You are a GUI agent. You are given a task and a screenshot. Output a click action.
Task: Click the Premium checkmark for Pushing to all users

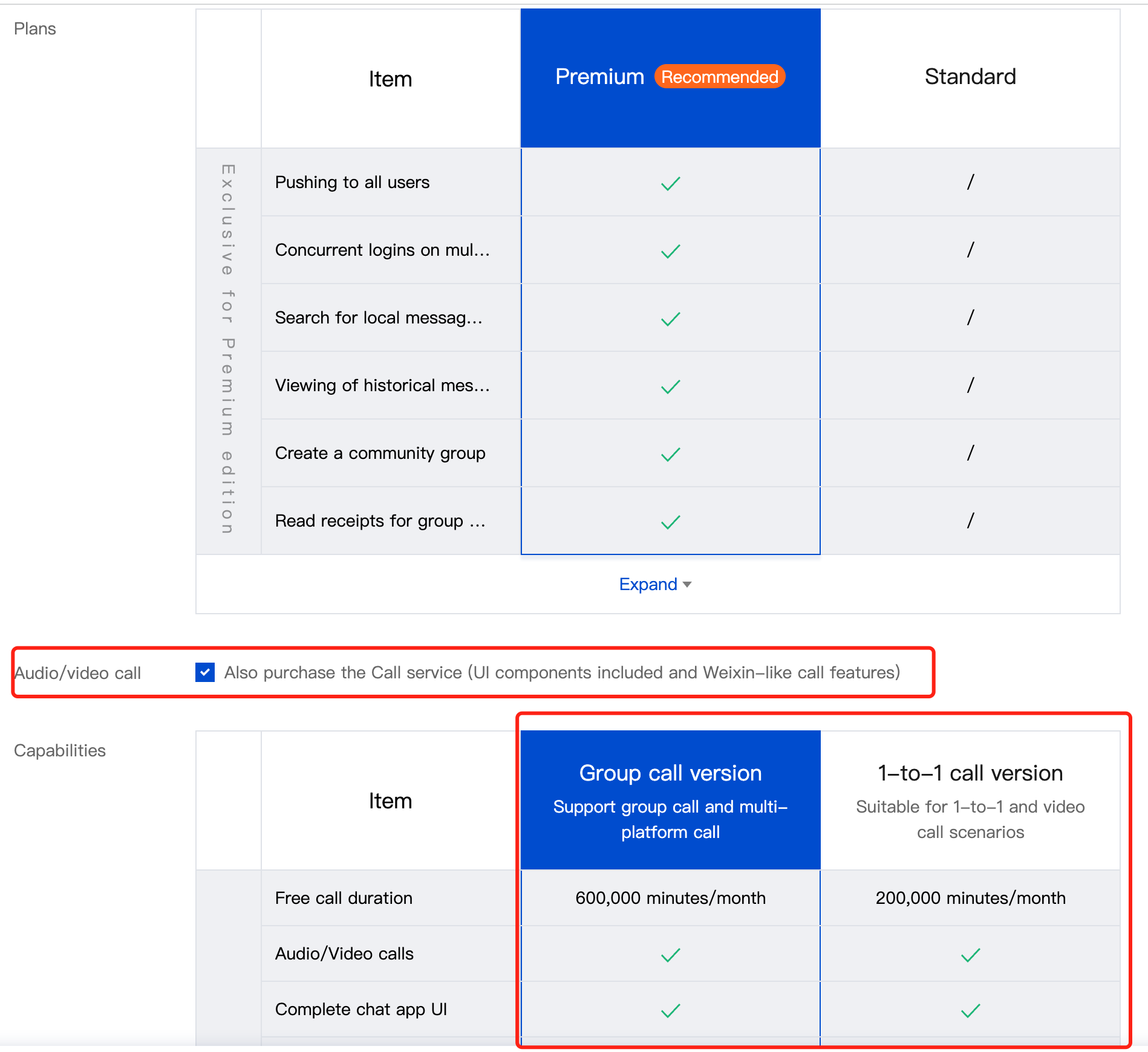(x=670, y=183)
